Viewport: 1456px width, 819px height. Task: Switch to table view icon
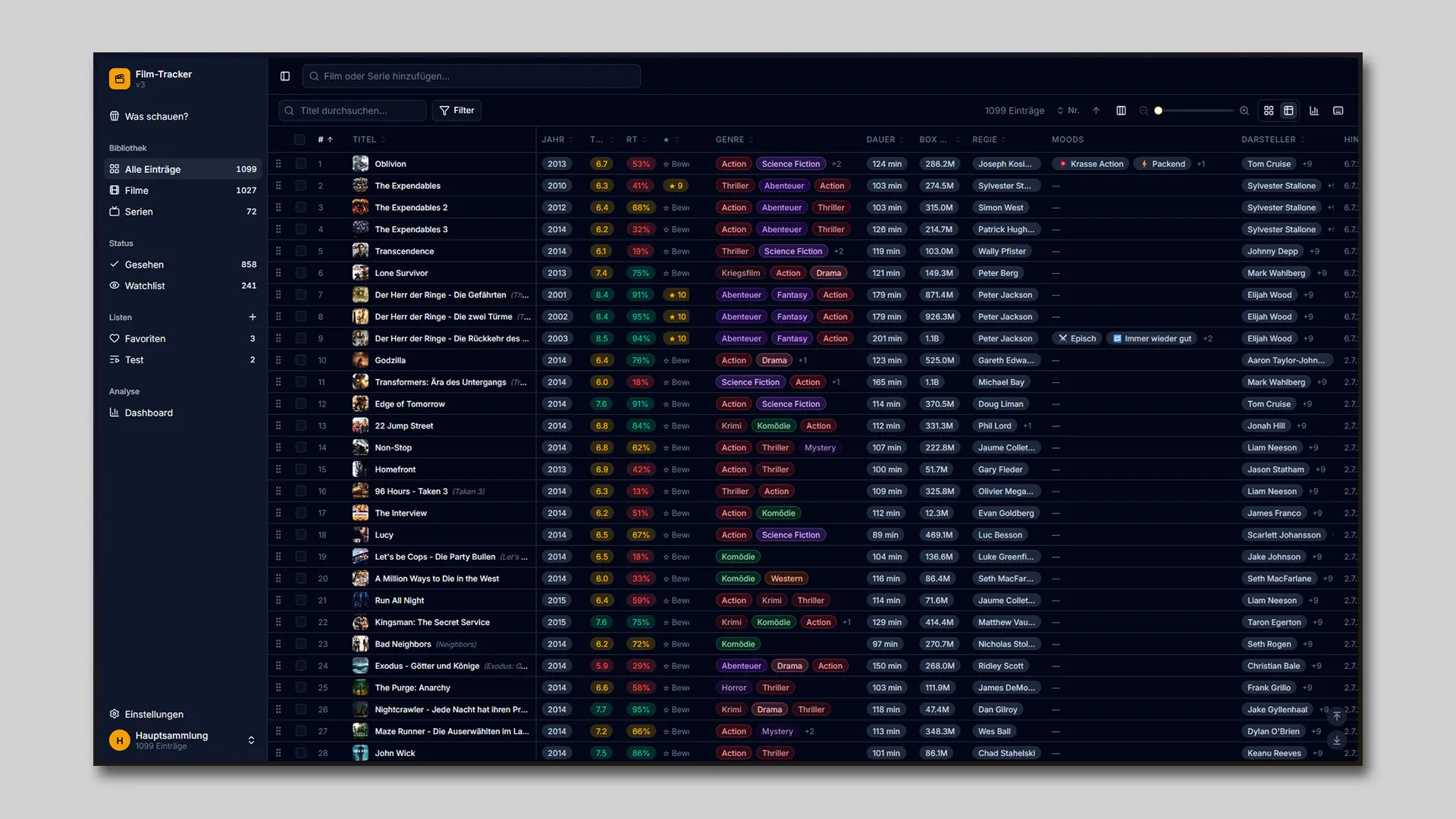tap(1288, 111)
